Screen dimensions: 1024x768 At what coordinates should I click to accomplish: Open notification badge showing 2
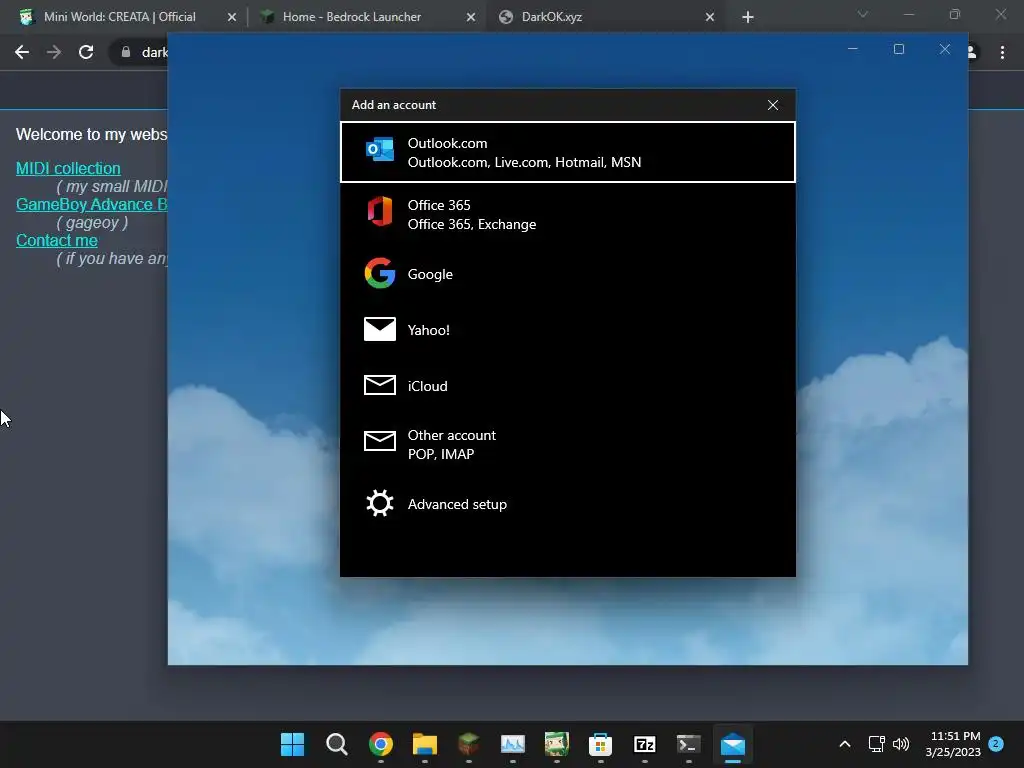point(996,743)
